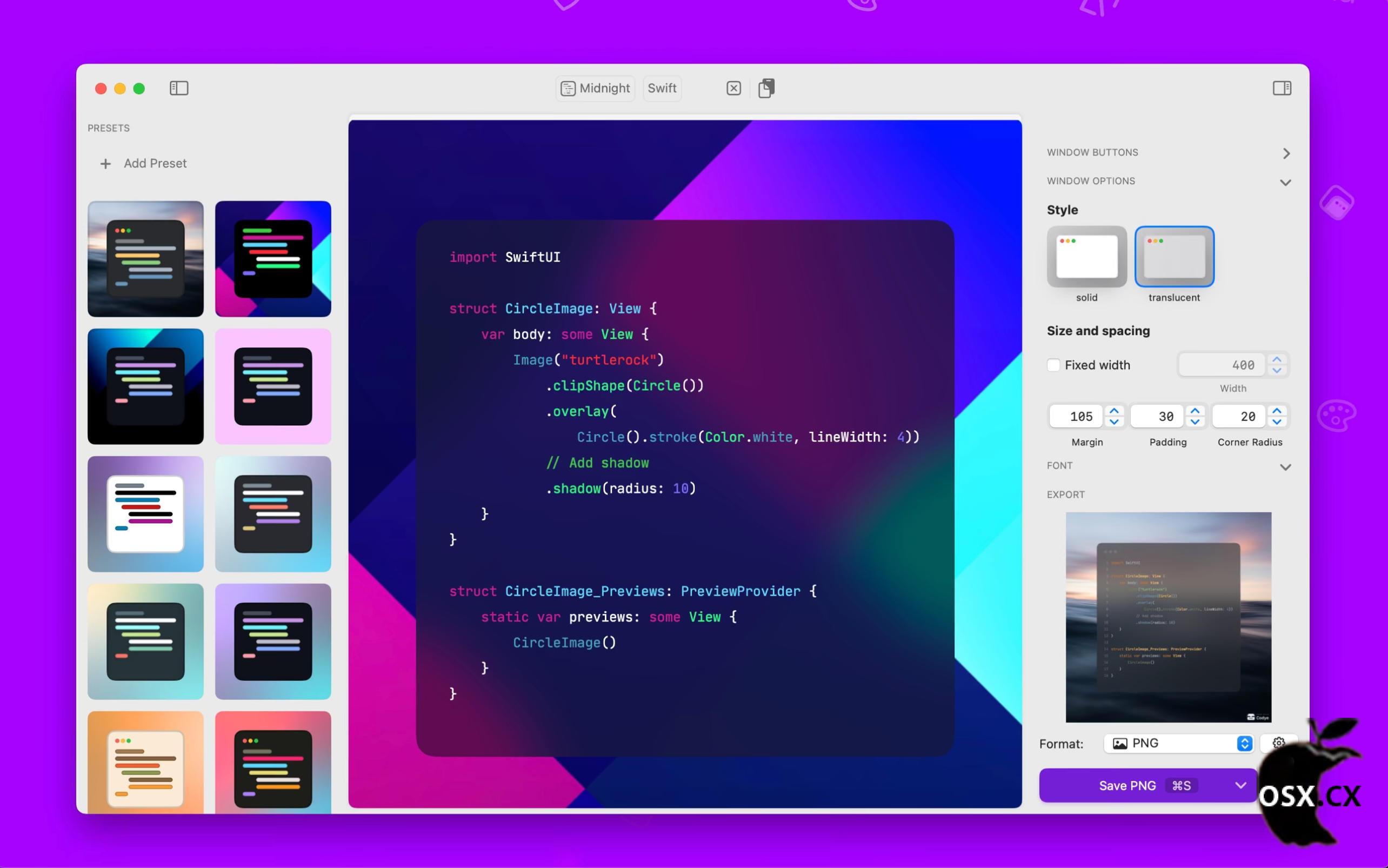
Task: Click the Midnight theme icon in toolbar
Action: tap(568, 89)
